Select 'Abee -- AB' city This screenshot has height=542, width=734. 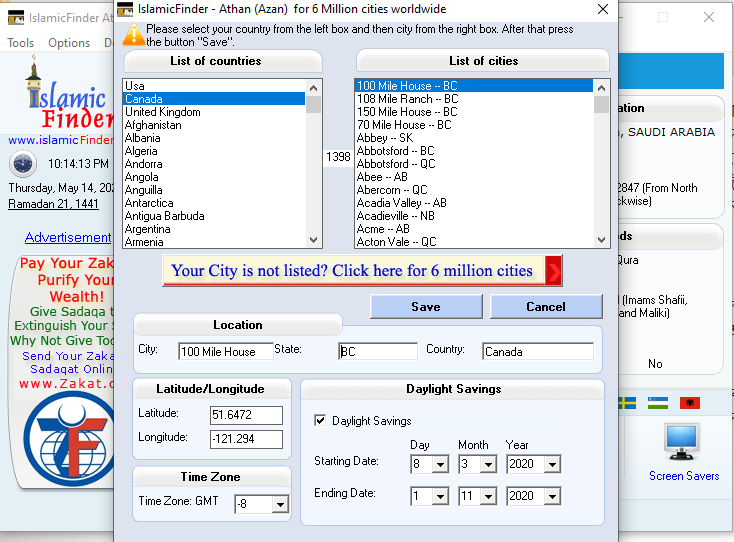coord(474,177)
